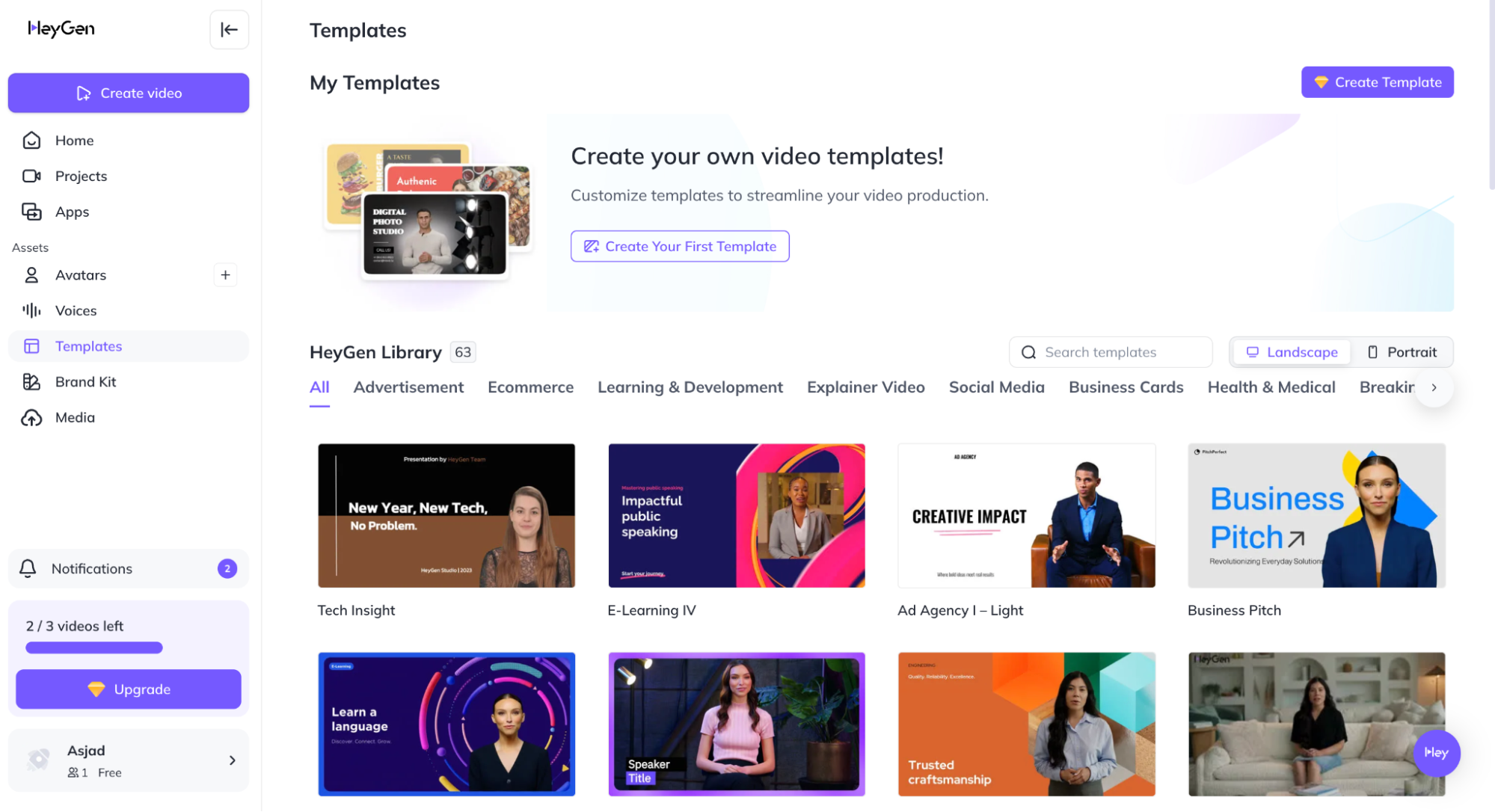Screen dimensions: 1495x812
Task: Open the Projects section
Action: 81,176
